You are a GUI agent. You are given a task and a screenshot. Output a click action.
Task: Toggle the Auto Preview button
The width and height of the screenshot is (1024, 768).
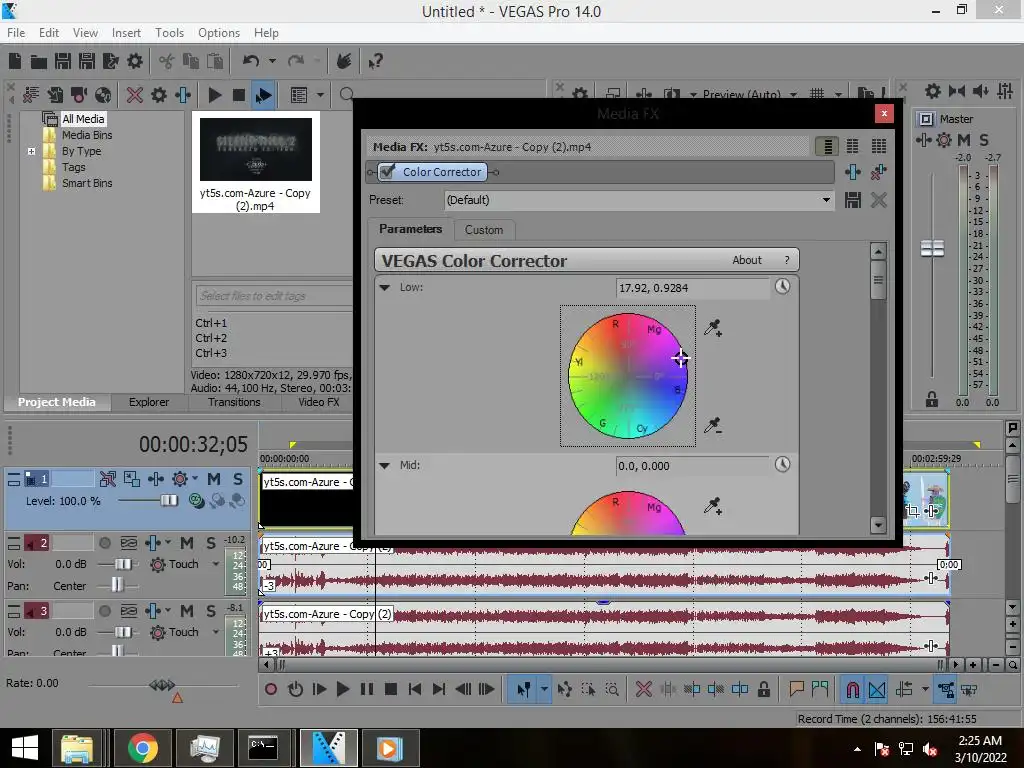click(263, 95)
